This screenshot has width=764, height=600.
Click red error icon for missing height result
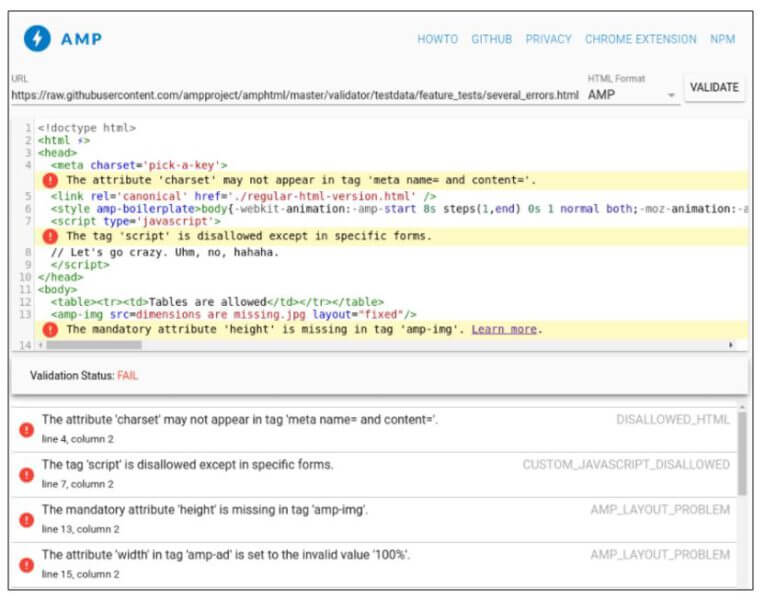(26, 519)
